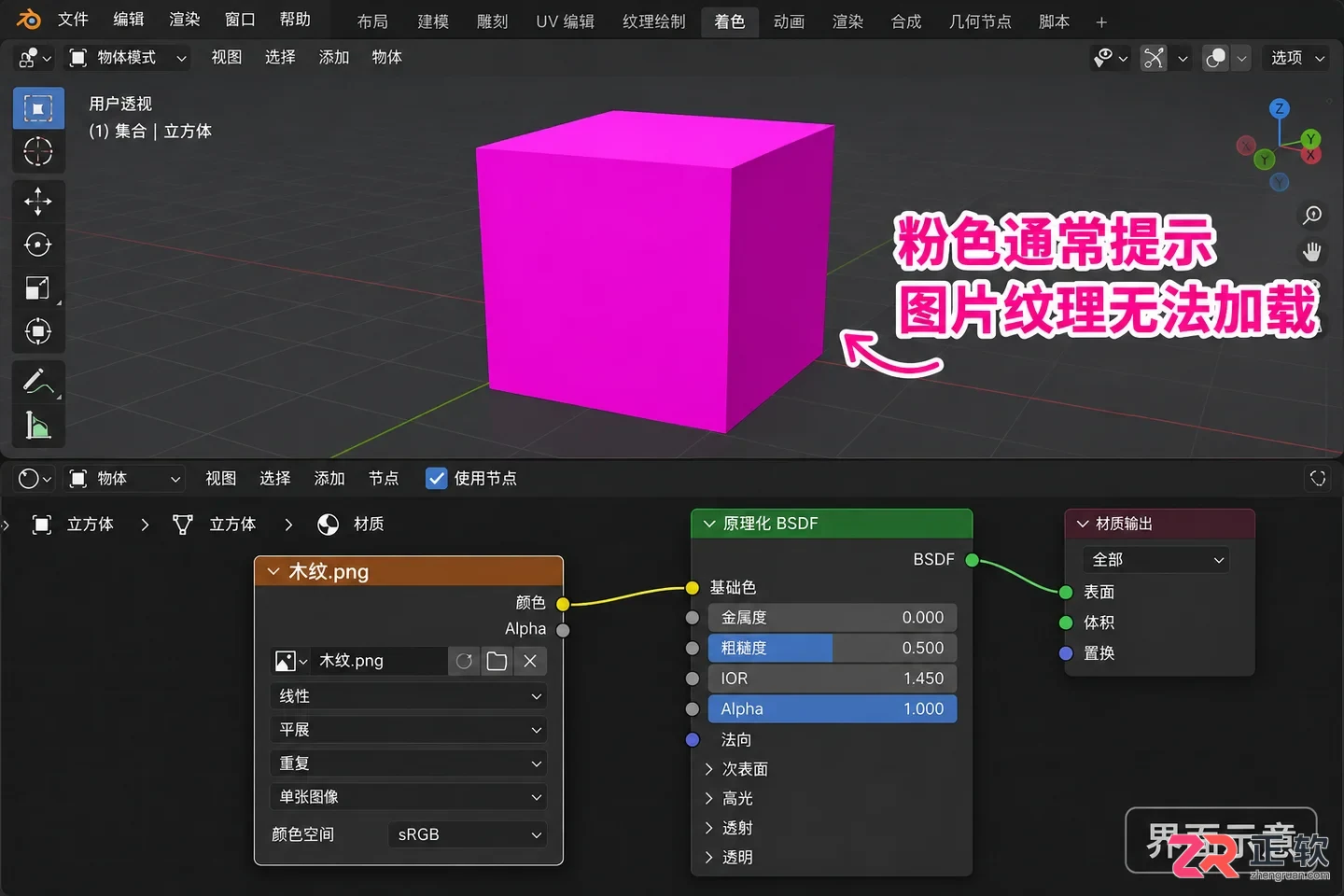Click the 金属度 slider field
This screenshot has height=896, width=1344.
pyautogui.click(x=833, y=618)
